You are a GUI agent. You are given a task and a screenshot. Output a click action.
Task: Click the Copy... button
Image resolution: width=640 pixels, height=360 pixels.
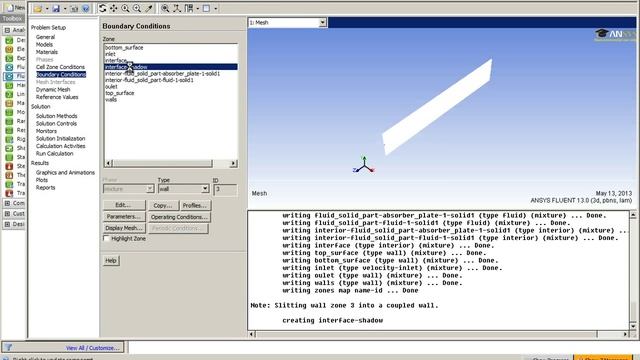coord(163,206)
